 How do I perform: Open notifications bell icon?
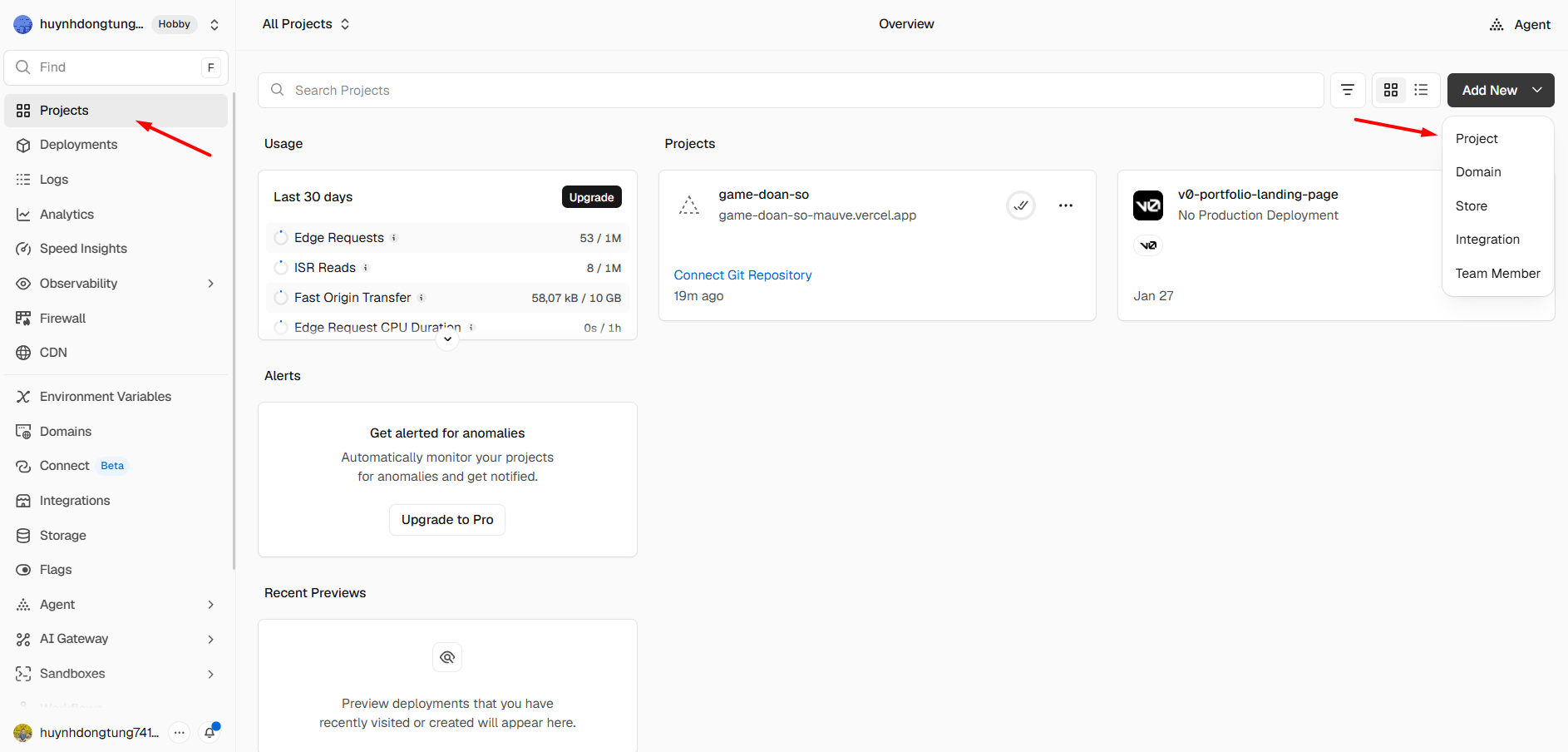click(210, 732)
